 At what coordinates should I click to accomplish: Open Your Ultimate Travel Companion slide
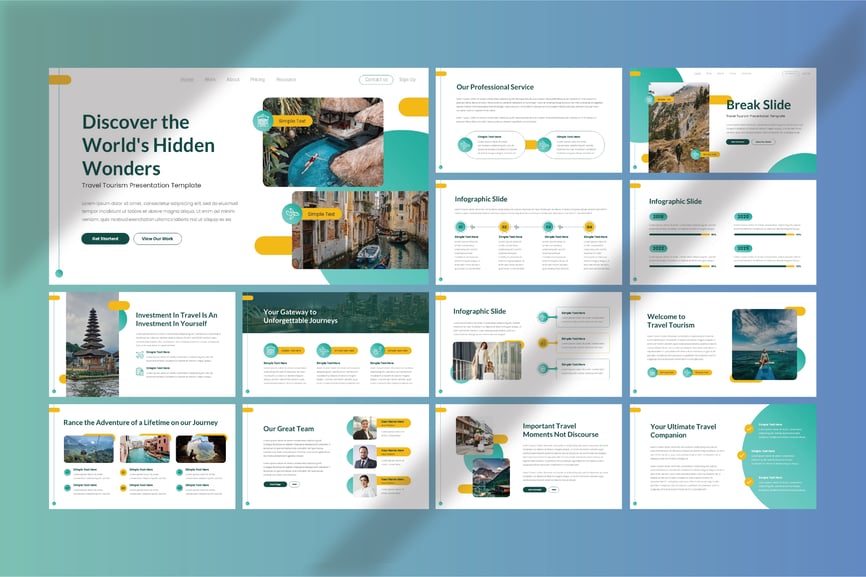click(723, 456)
